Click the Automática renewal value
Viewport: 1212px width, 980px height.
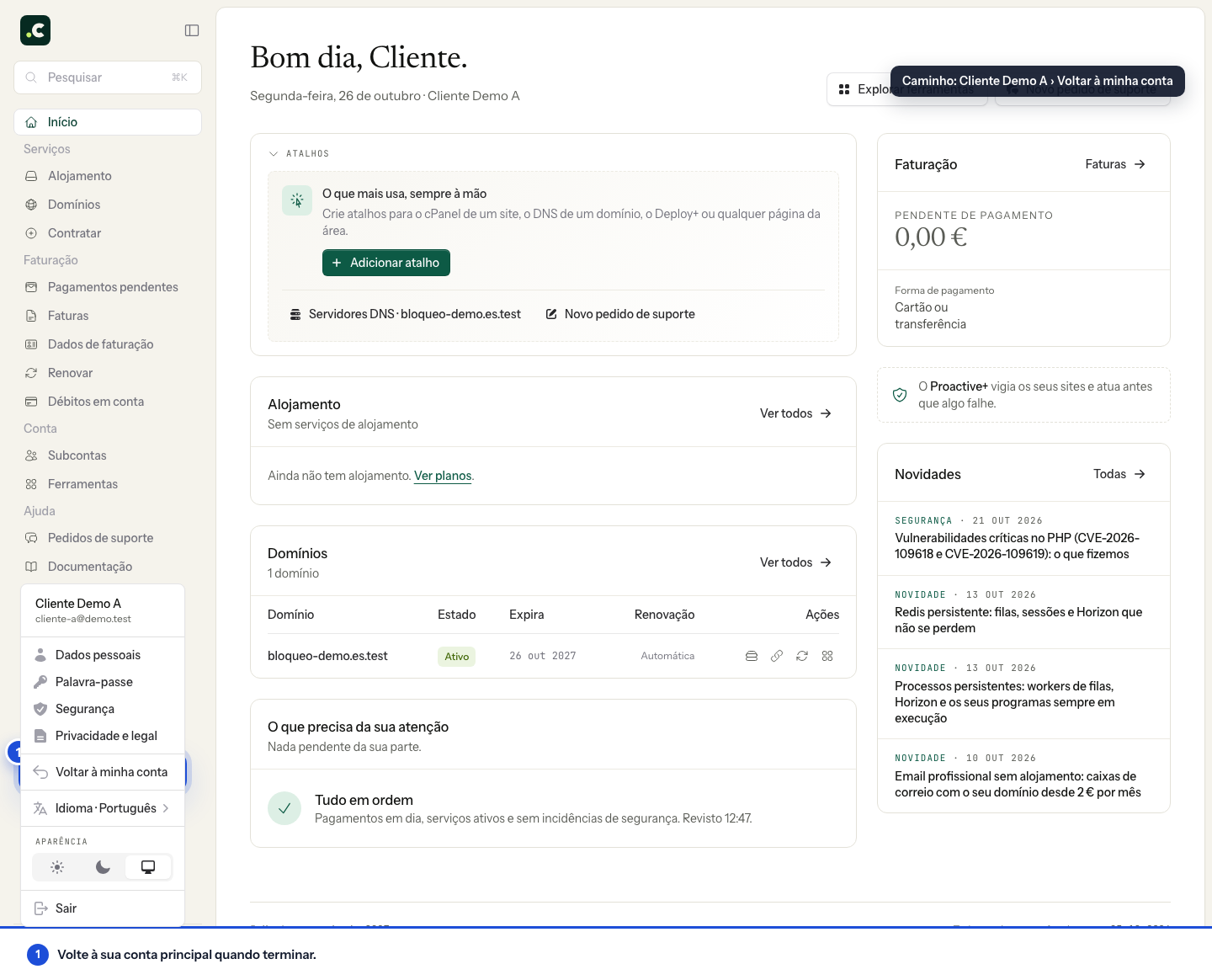[667, 656]
